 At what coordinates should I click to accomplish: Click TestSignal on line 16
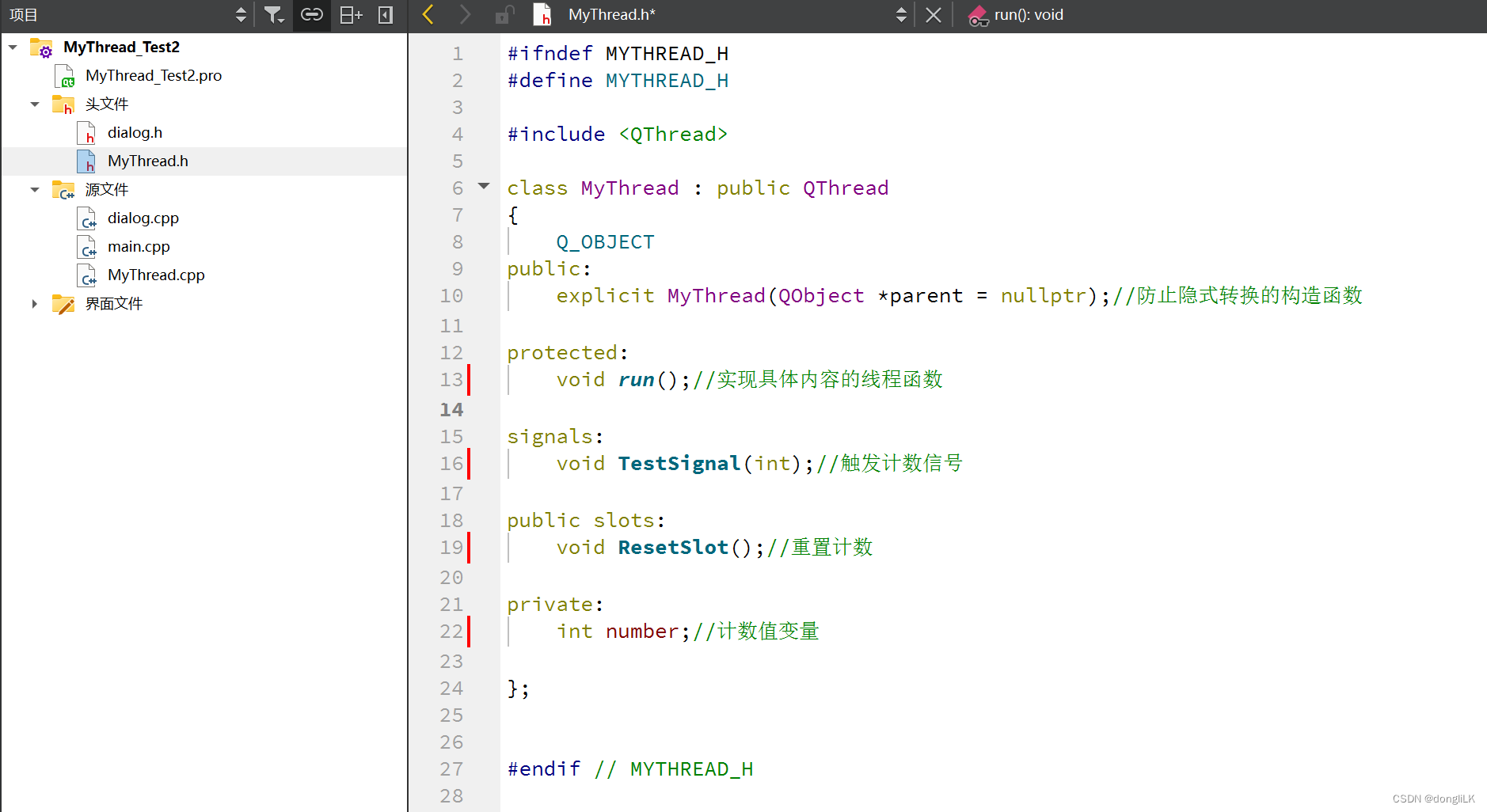(679, 464)
